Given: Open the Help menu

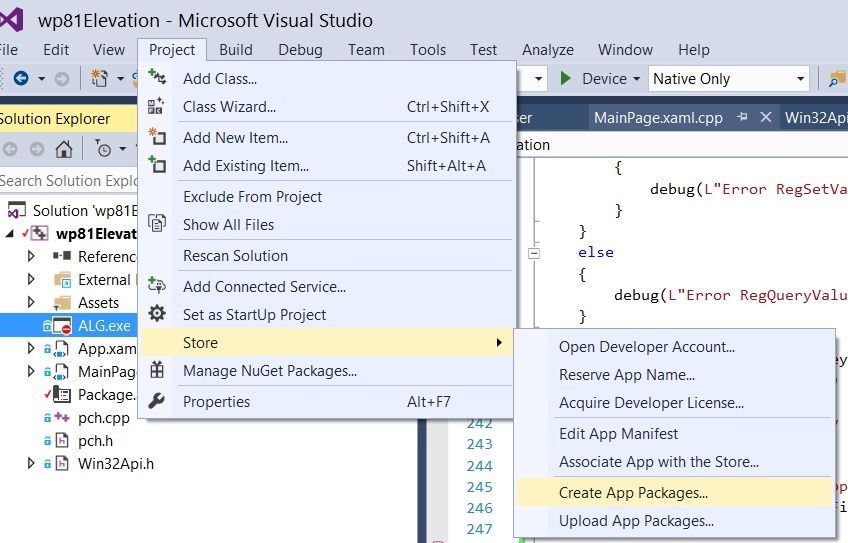Looking at the screenshot, I should tap(693, 50).
